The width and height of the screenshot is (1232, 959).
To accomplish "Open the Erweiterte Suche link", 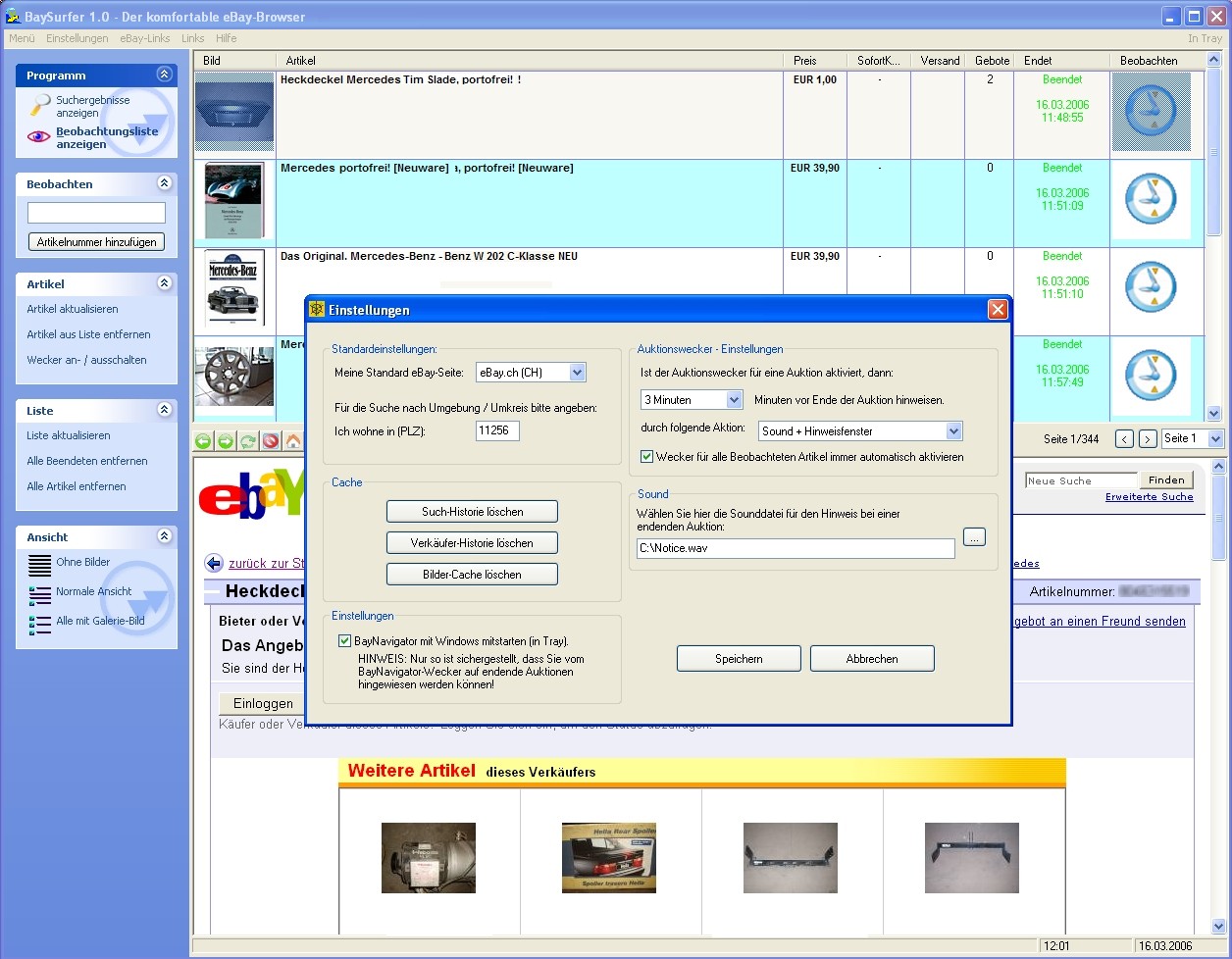I will (x=1150, y=497).
